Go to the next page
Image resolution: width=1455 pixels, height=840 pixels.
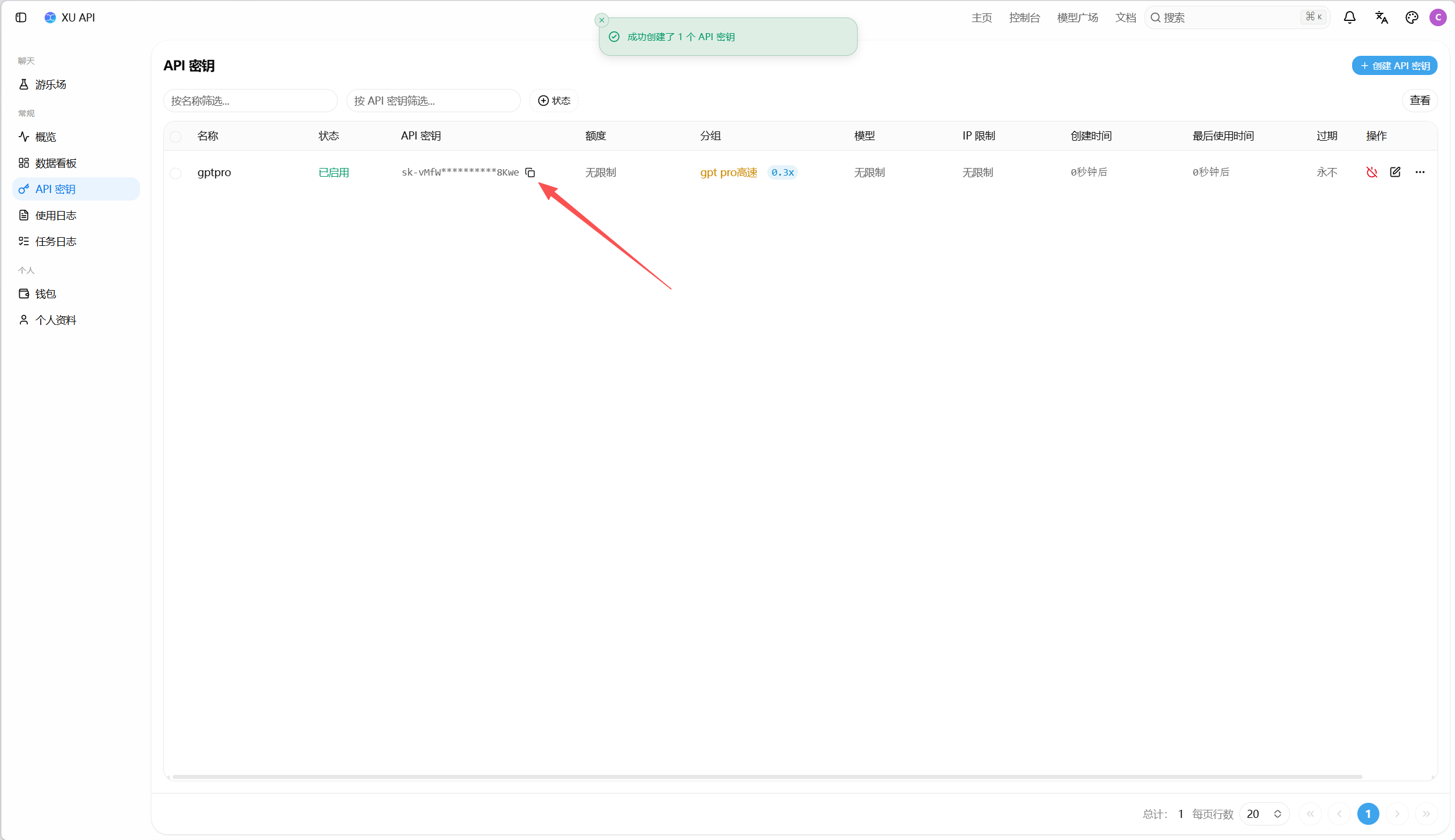point(1397,814)
